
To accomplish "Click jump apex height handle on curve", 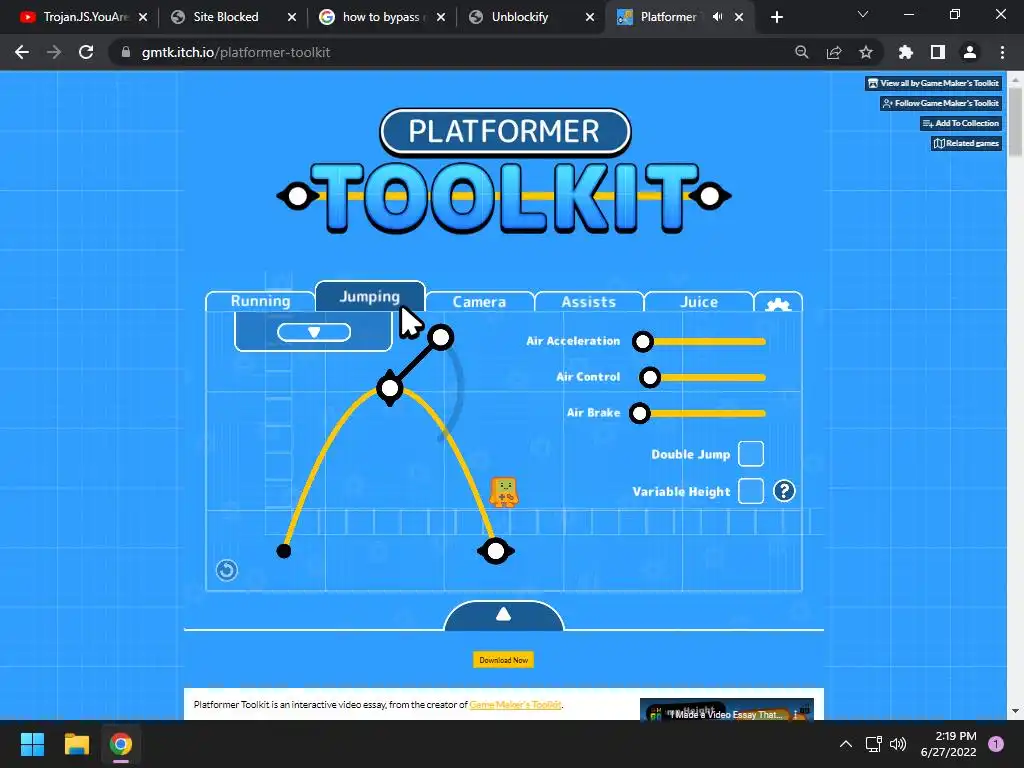I will coord(390,389).
